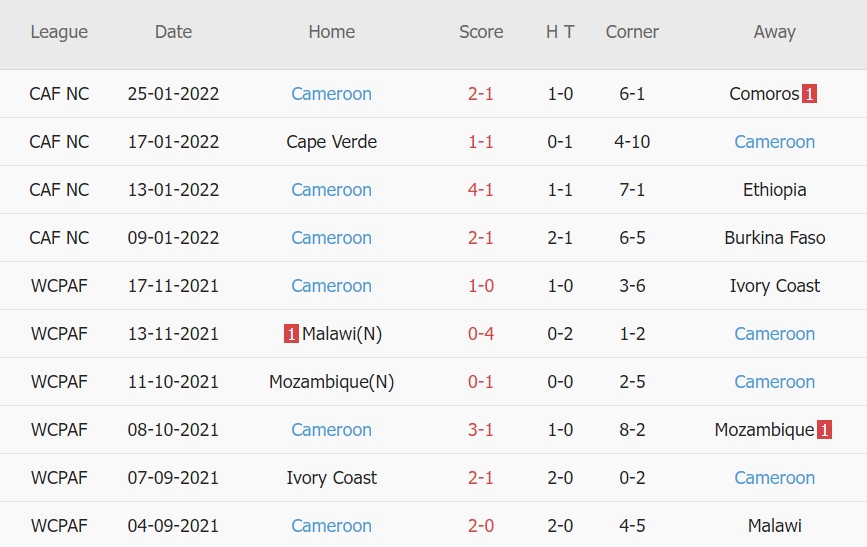The image size is (867, 547).
Task: Open the Mozambique(N) home team
Action: pyautogui.click(x=331, y=382)
